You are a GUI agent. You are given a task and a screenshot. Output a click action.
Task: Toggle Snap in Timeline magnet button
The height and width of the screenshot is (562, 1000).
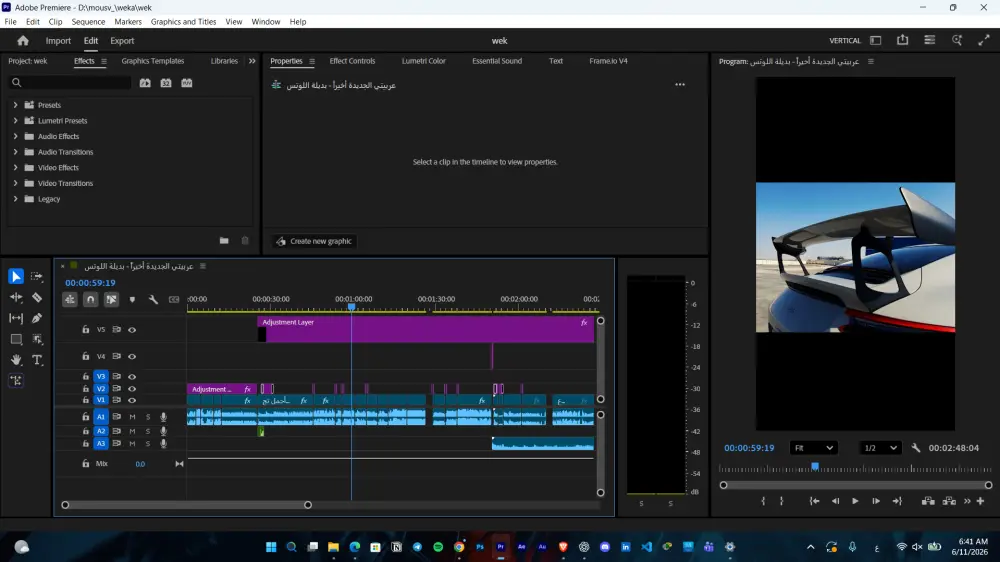pyautogui.click(x=91, y=299)
